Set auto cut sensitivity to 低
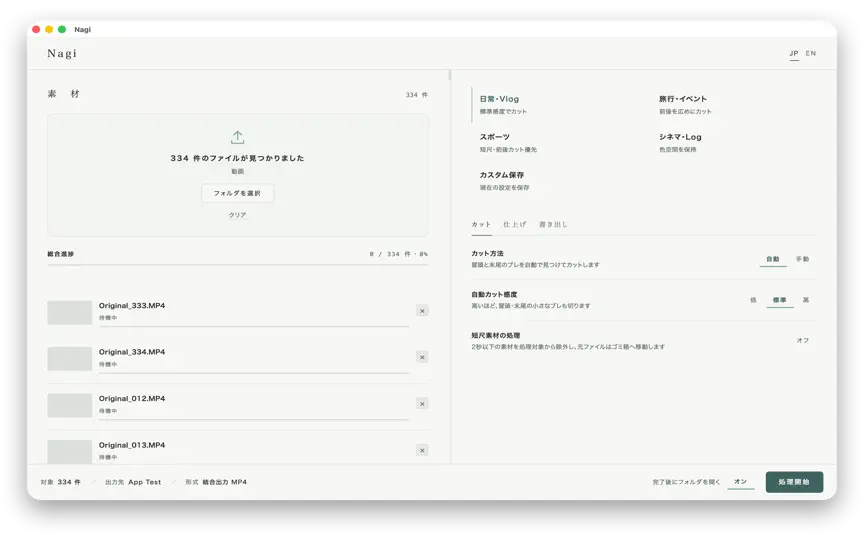Viewport: 864px width, 540px height. coord(753,300)
